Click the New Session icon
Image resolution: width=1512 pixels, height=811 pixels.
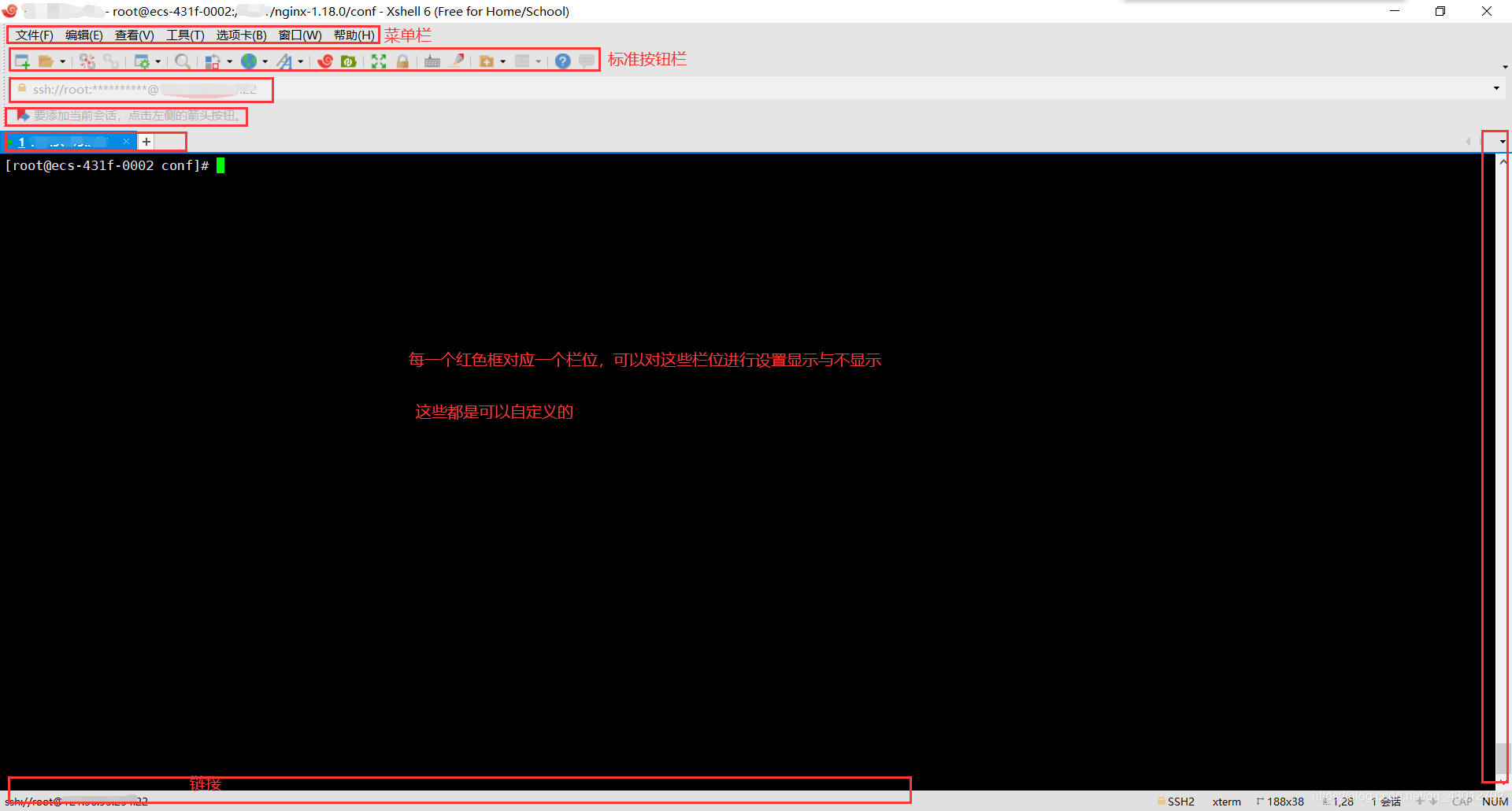click(22, 61)
